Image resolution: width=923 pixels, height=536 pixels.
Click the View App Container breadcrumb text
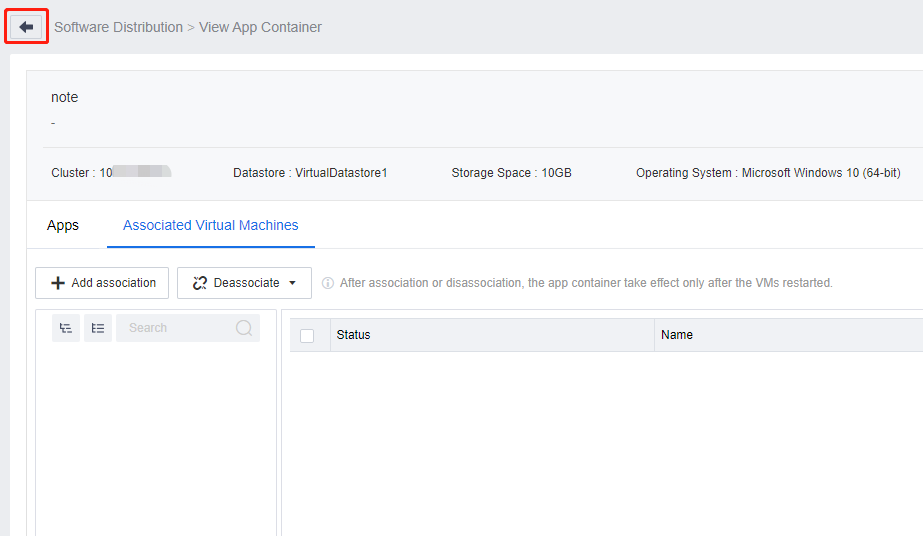tap(260, 27)
